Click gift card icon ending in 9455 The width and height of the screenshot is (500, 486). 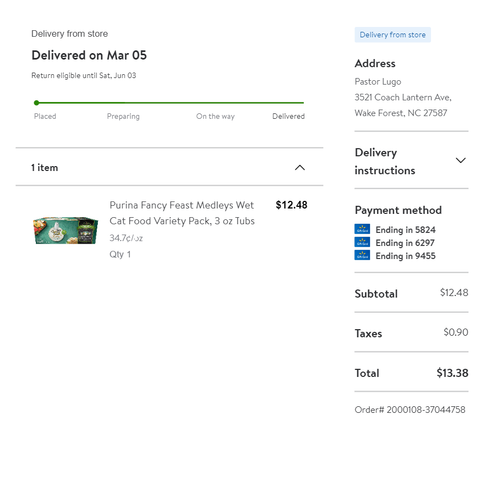pos(362,255)
